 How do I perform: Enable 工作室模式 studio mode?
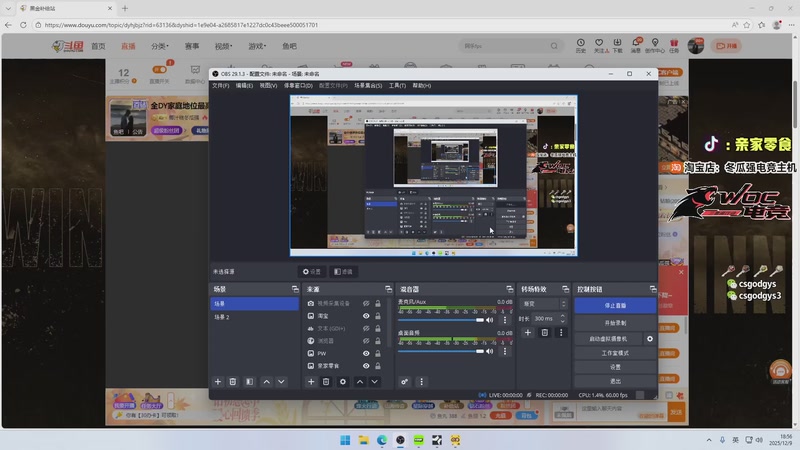pos(615,353)
